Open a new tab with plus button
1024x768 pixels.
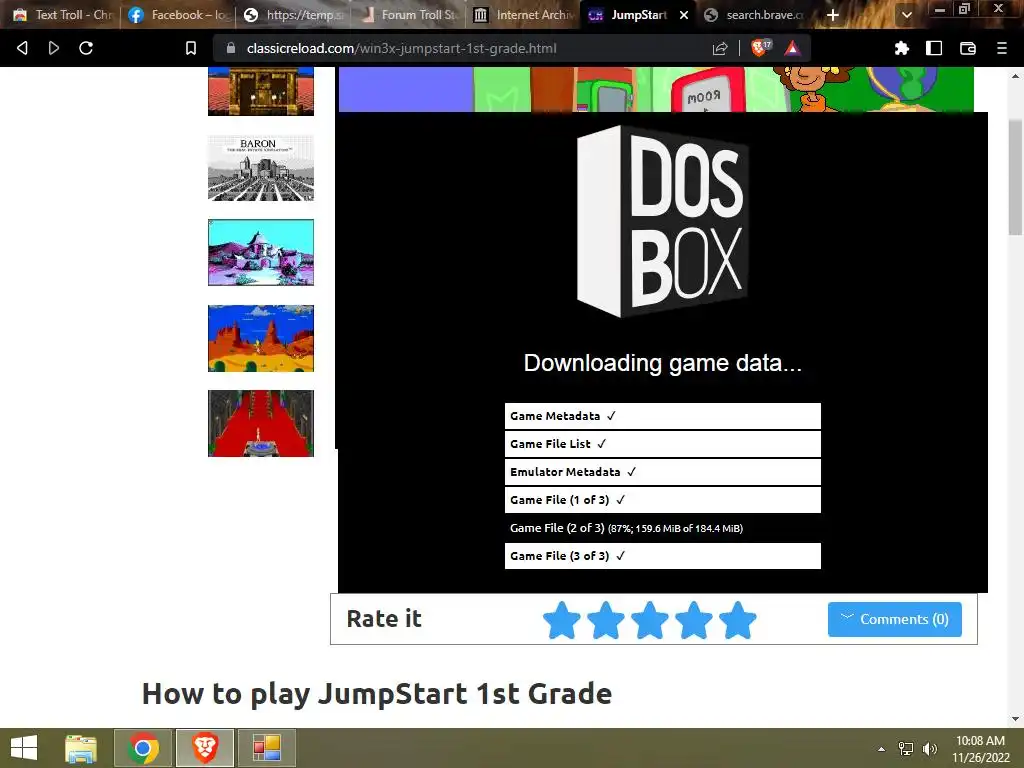pyautogui.click(x=833, y=15)
